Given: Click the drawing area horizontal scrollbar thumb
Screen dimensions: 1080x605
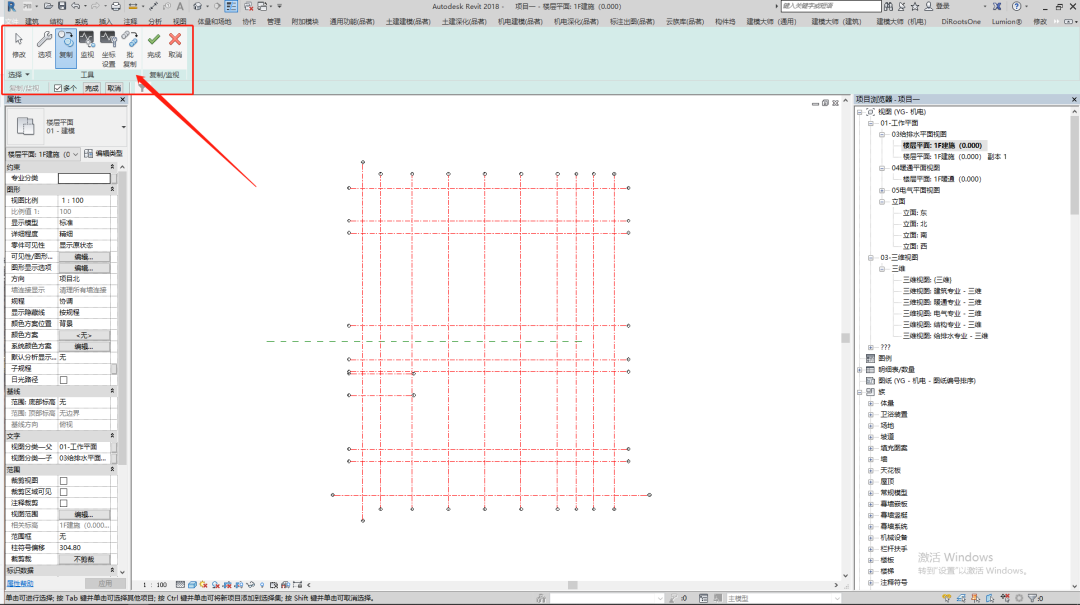Looking at the screenshot, I should [572, 585].
